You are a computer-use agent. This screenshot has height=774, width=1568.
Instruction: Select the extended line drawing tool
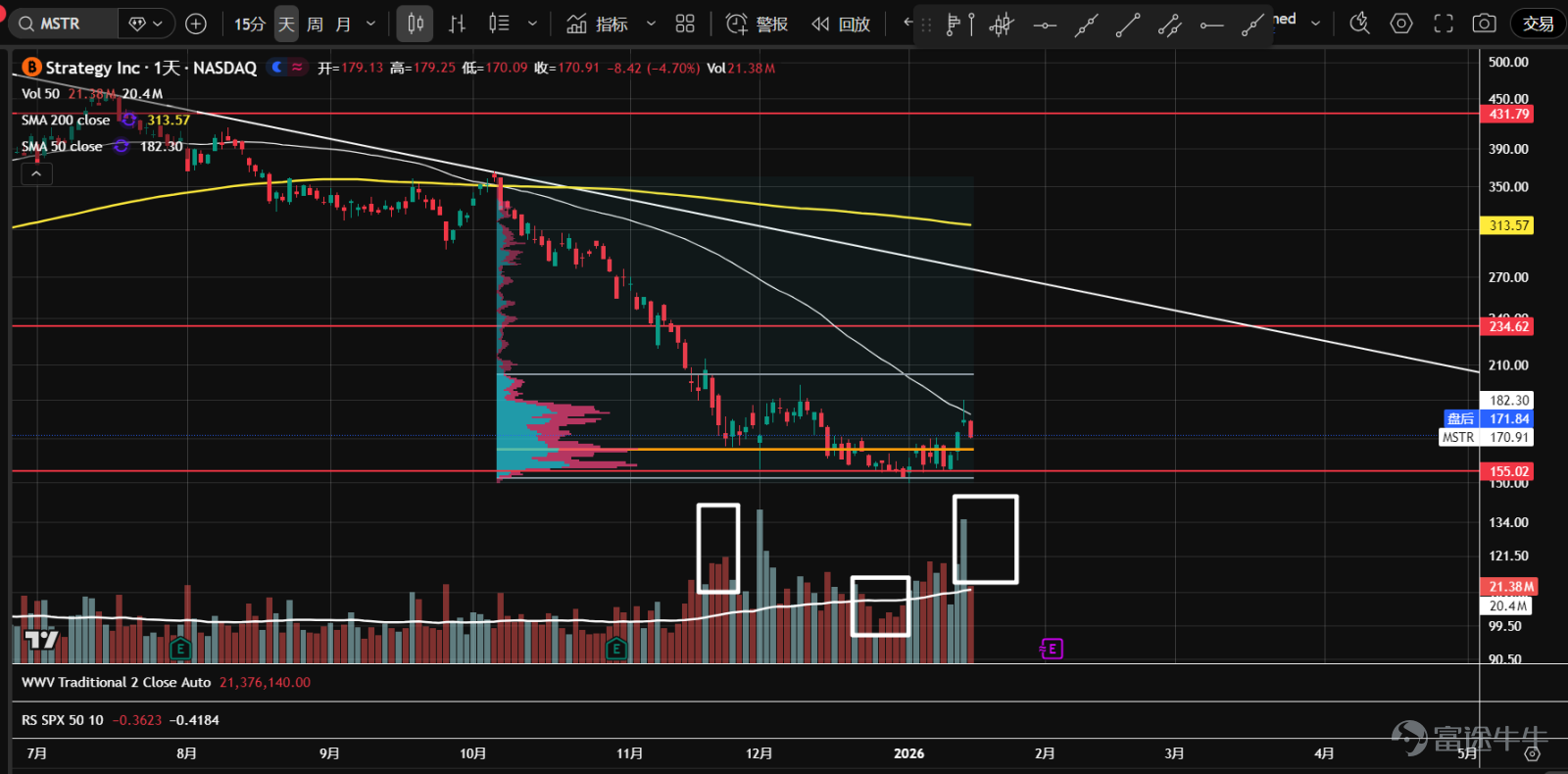(x=1086, y=25)
